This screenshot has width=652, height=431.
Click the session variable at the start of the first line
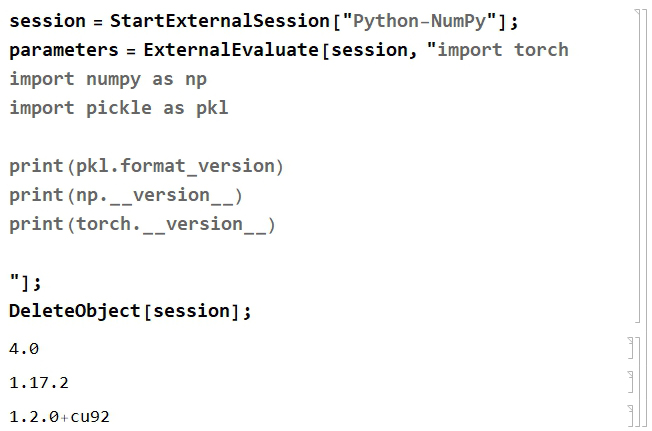click(x=47, y=21)
